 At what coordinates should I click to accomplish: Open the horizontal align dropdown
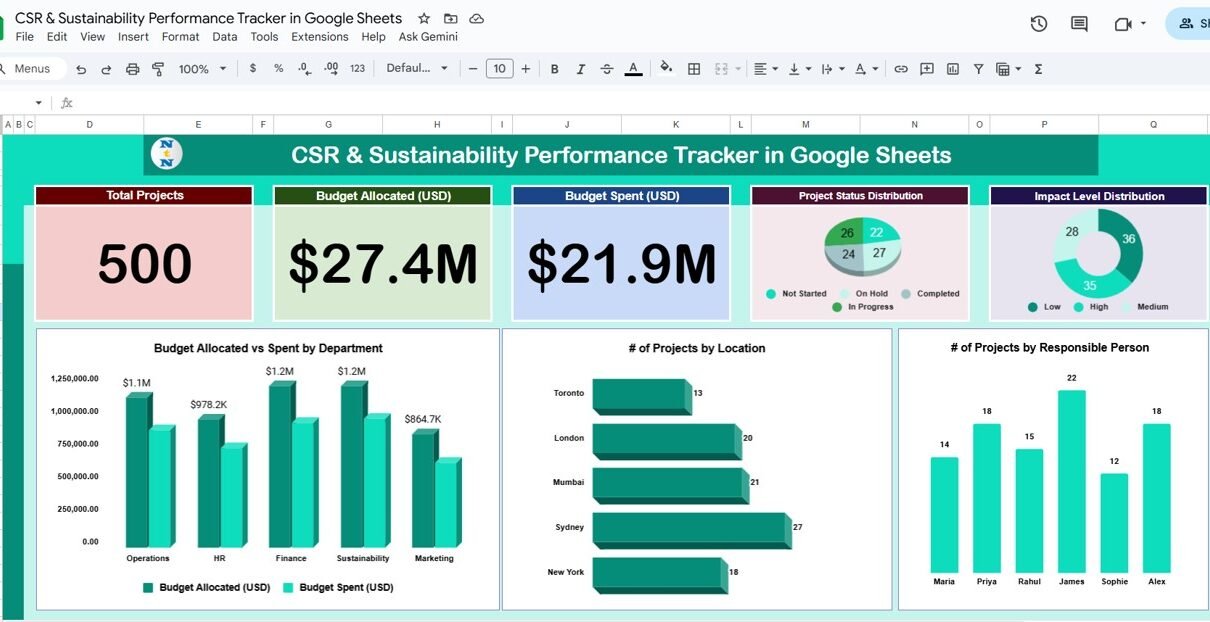[x=765, y=69]
